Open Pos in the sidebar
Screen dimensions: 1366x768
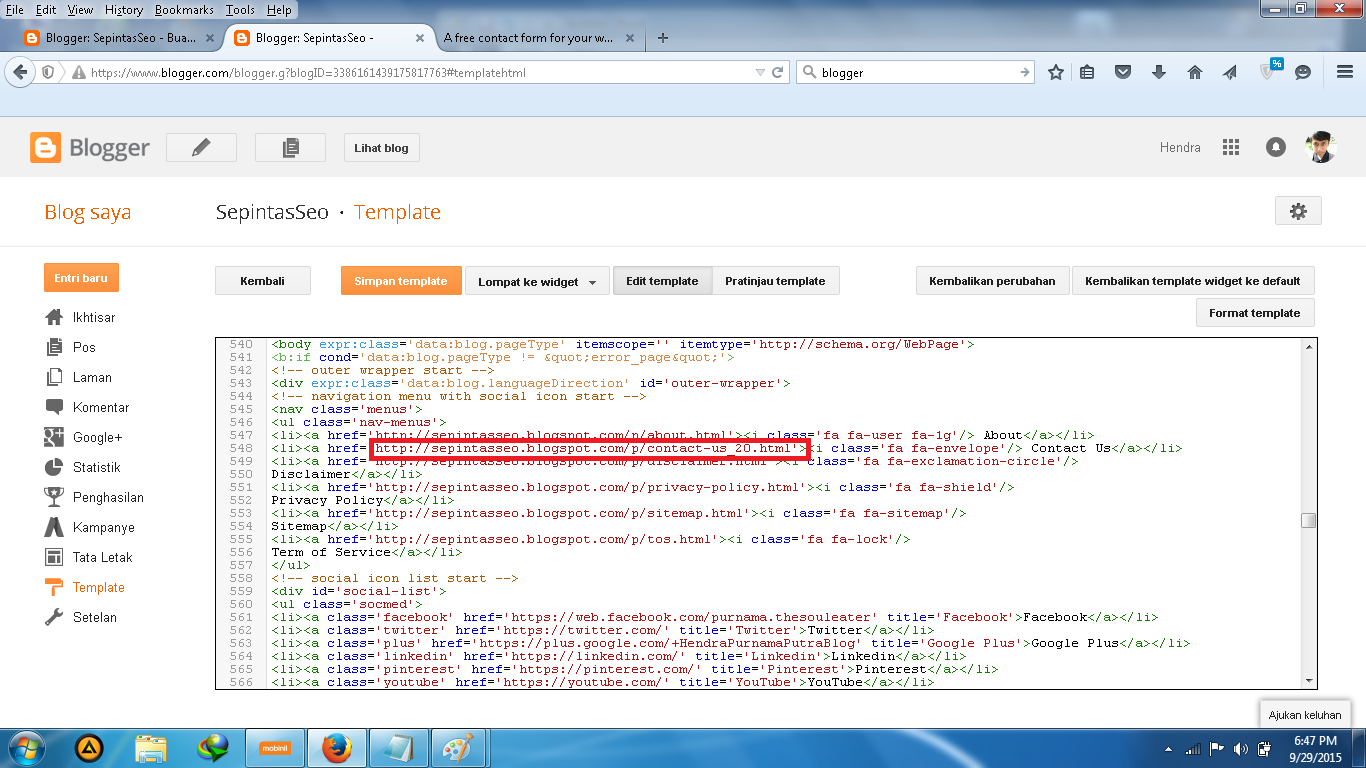[71, 347]
